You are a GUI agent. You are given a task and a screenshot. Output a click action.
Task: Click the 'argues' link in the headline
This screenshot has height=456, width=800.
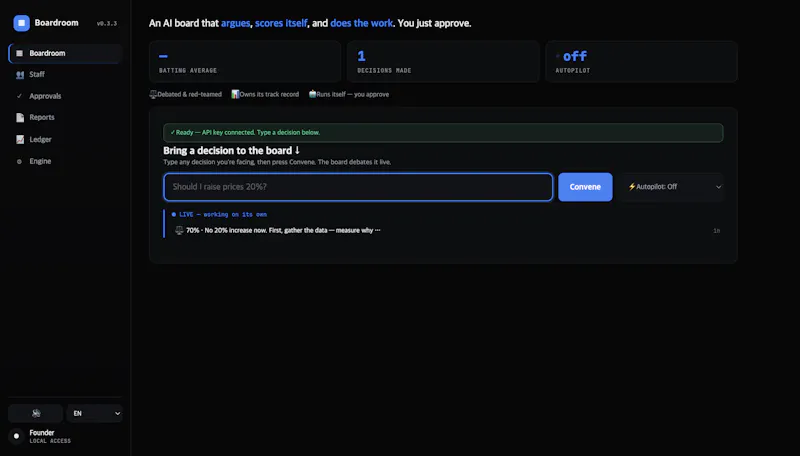click(236, 23)
